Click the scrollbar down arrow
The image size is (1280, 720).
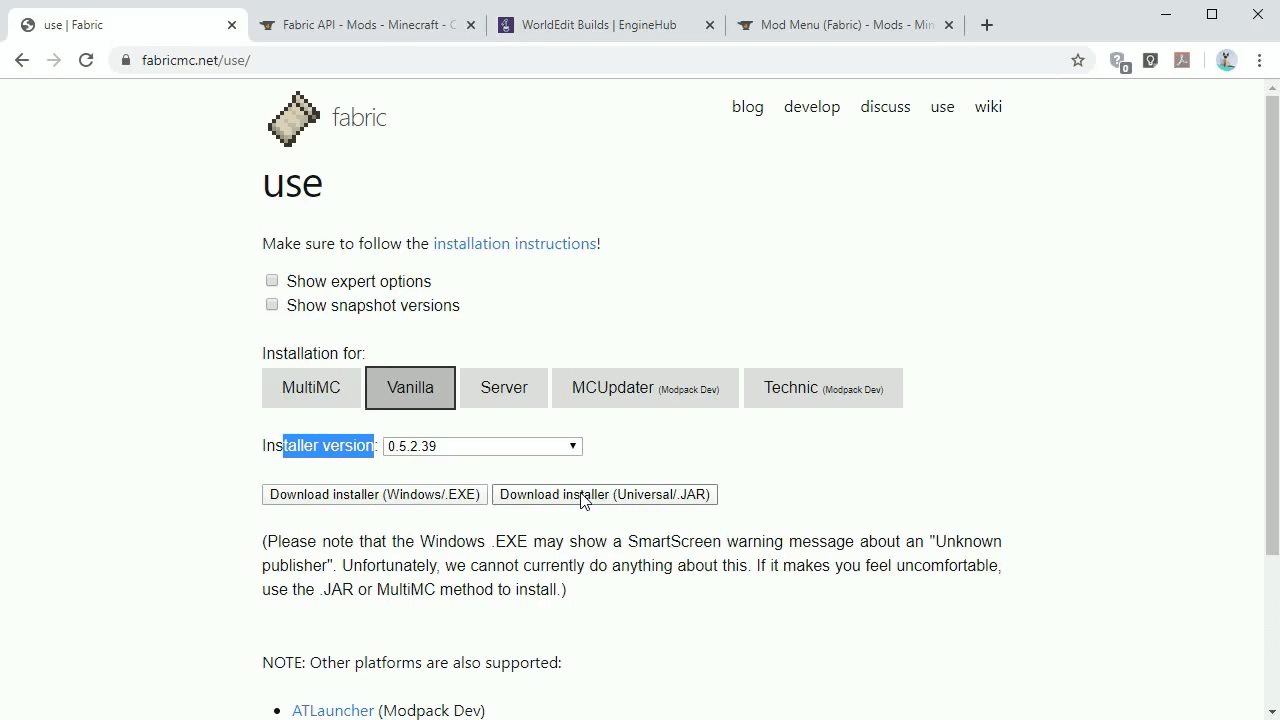pos(1272,712)
